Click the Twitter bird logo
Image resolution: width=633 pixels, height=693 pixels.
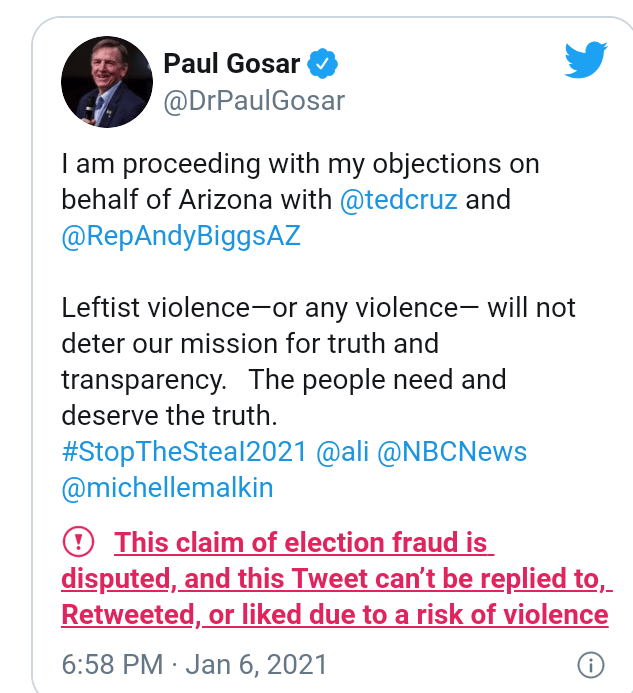click(585, 61)
